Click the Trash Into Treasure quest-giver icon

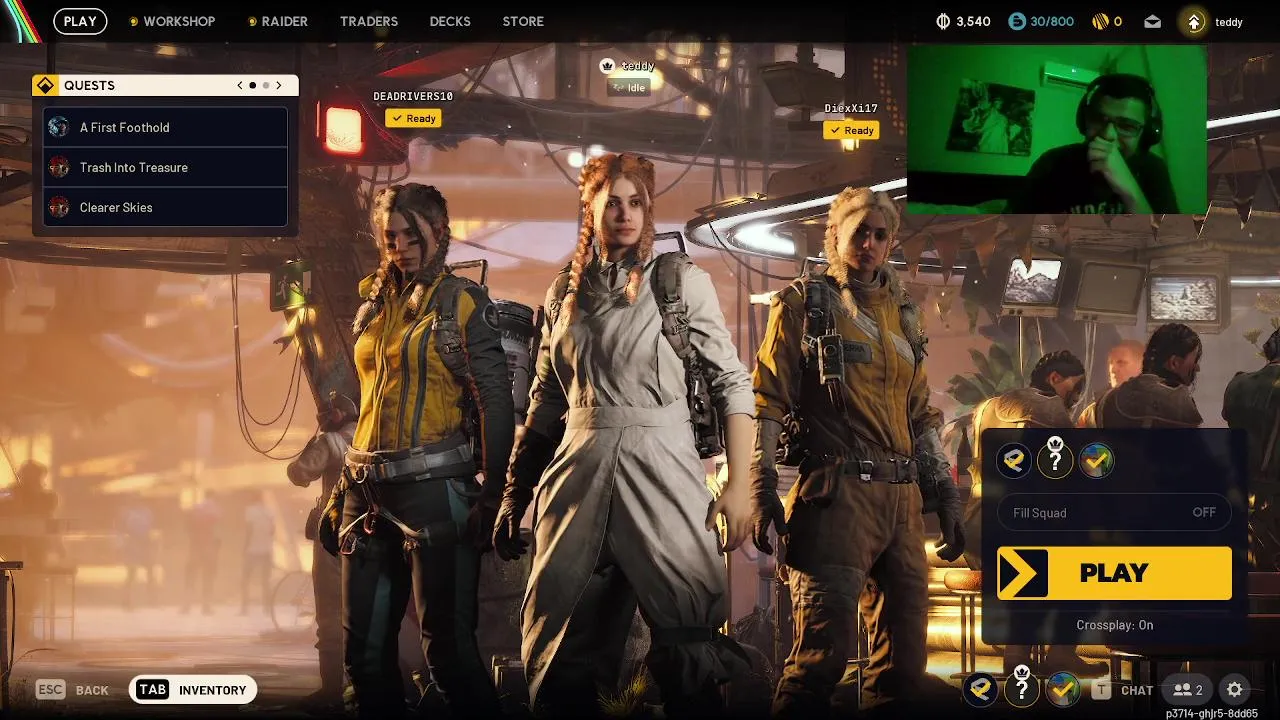59,167
